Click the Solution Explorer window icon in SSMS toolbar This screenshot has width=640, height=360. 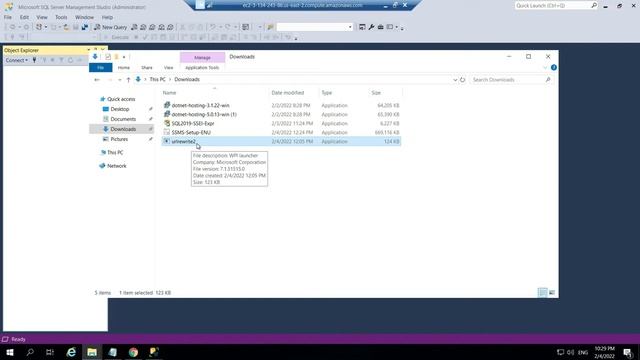pos(362,27)
